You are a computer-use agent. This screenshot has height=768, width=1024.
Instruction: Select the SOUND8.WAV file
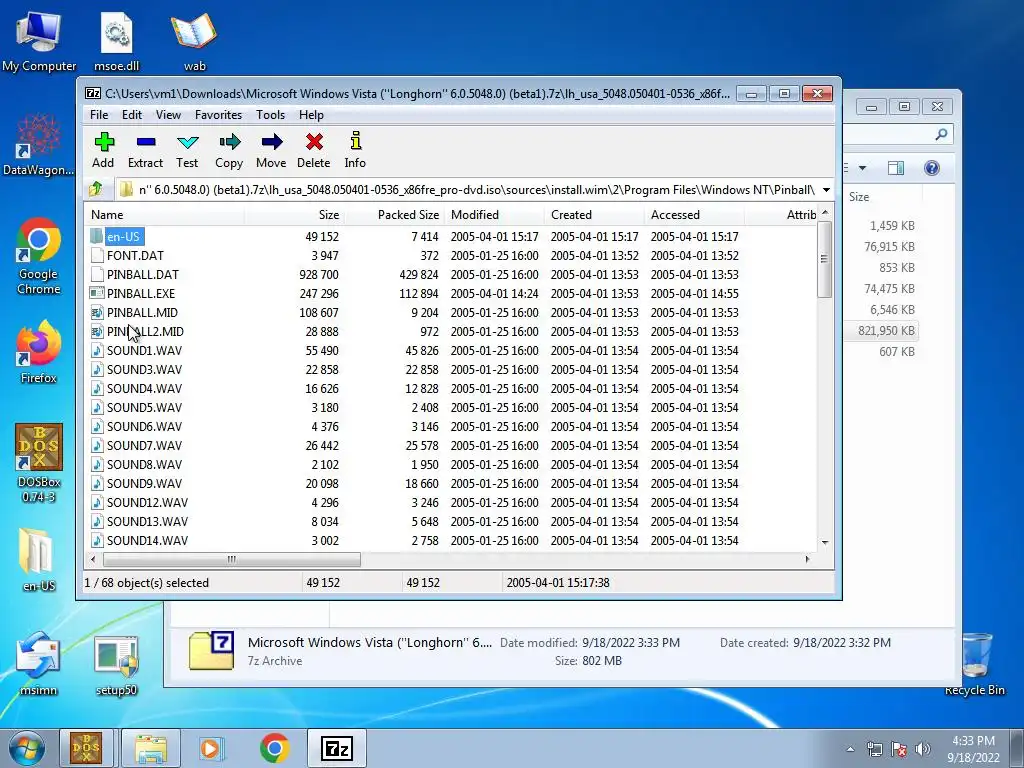(144, 464)
